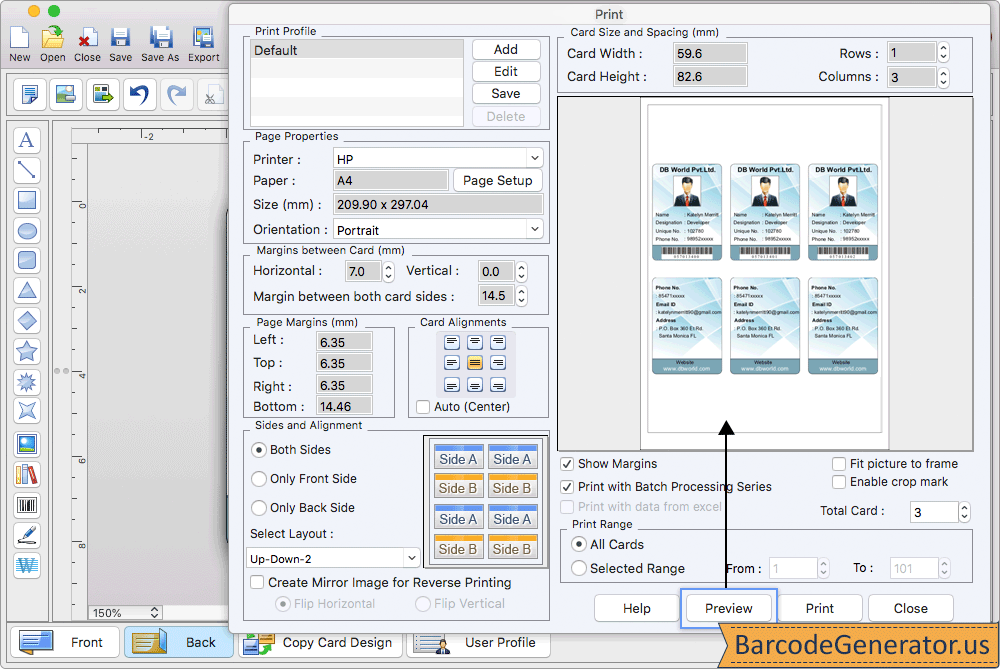Select Only Front Side option
The image size is (1000, 669).
(258, 479)
